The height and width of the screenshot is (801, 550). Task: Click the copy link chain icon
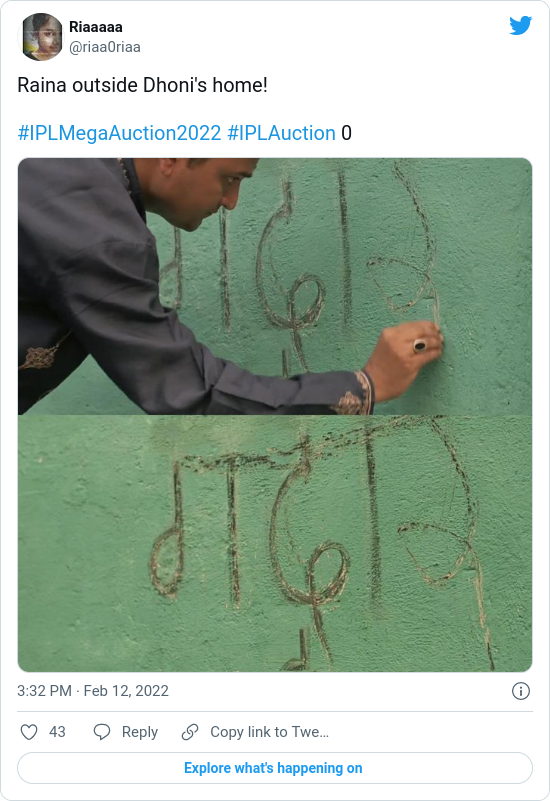point(190,732)
